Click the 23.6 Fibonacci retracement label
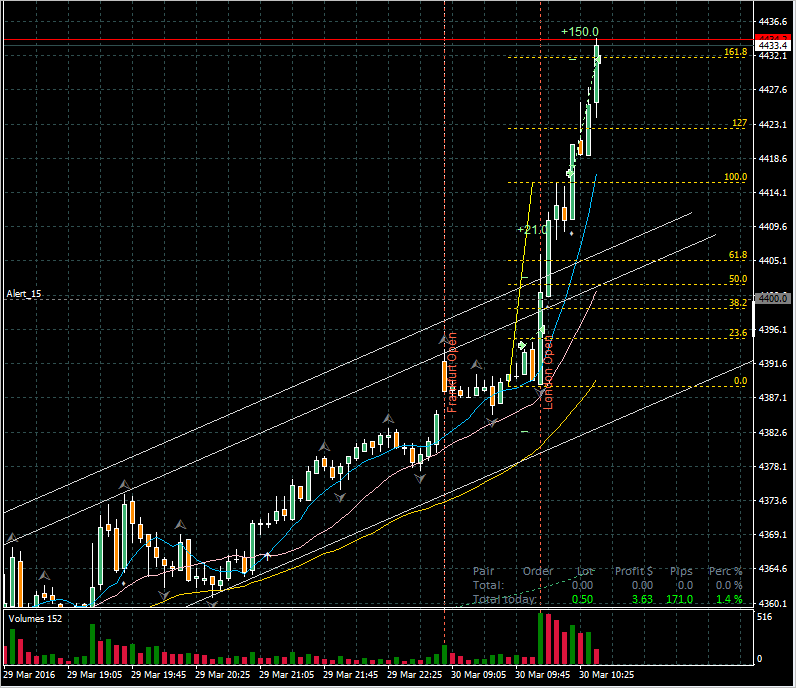This screenshot has height=688, width=796. 738,334
